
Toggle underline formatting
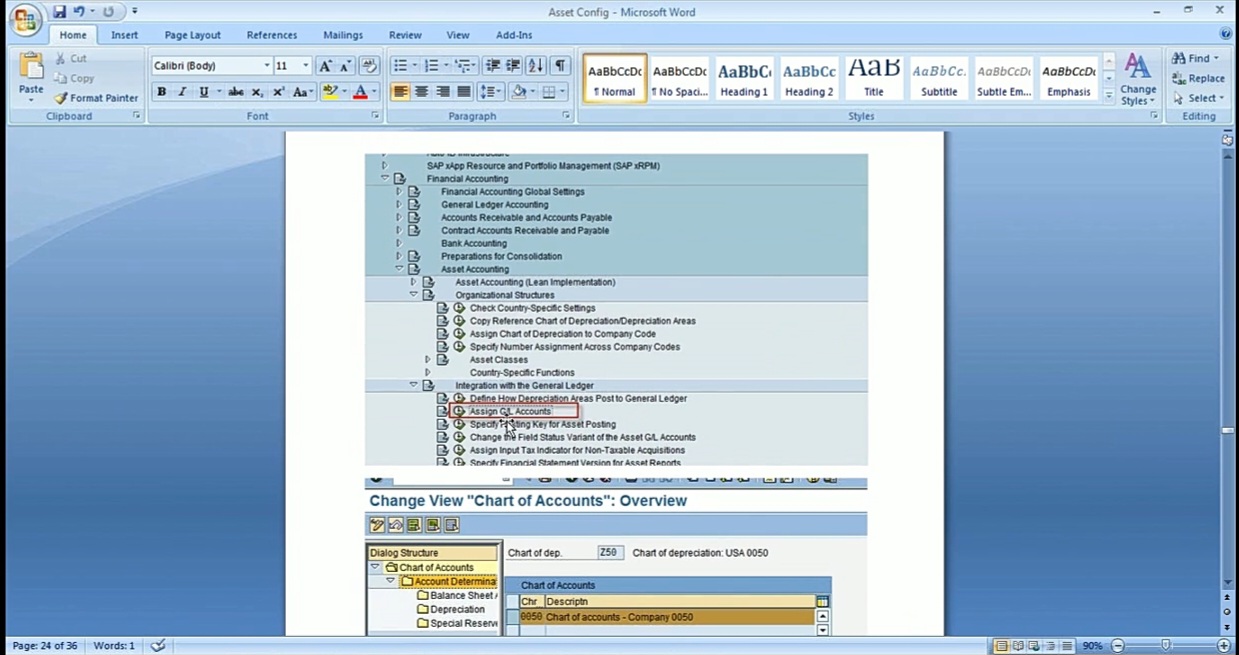click(203, 92)
